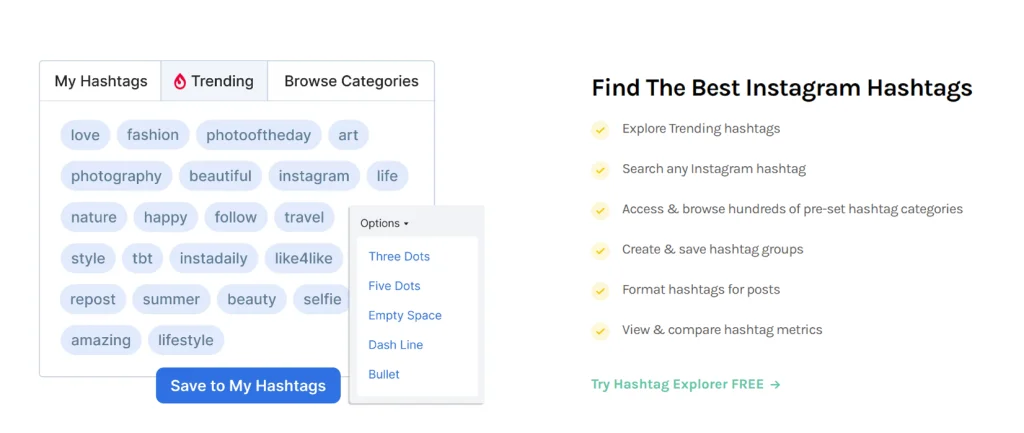The image size is (1024, 433).
Task: Pick the lifestyle hashtag tag
Action: pos(186,340)
